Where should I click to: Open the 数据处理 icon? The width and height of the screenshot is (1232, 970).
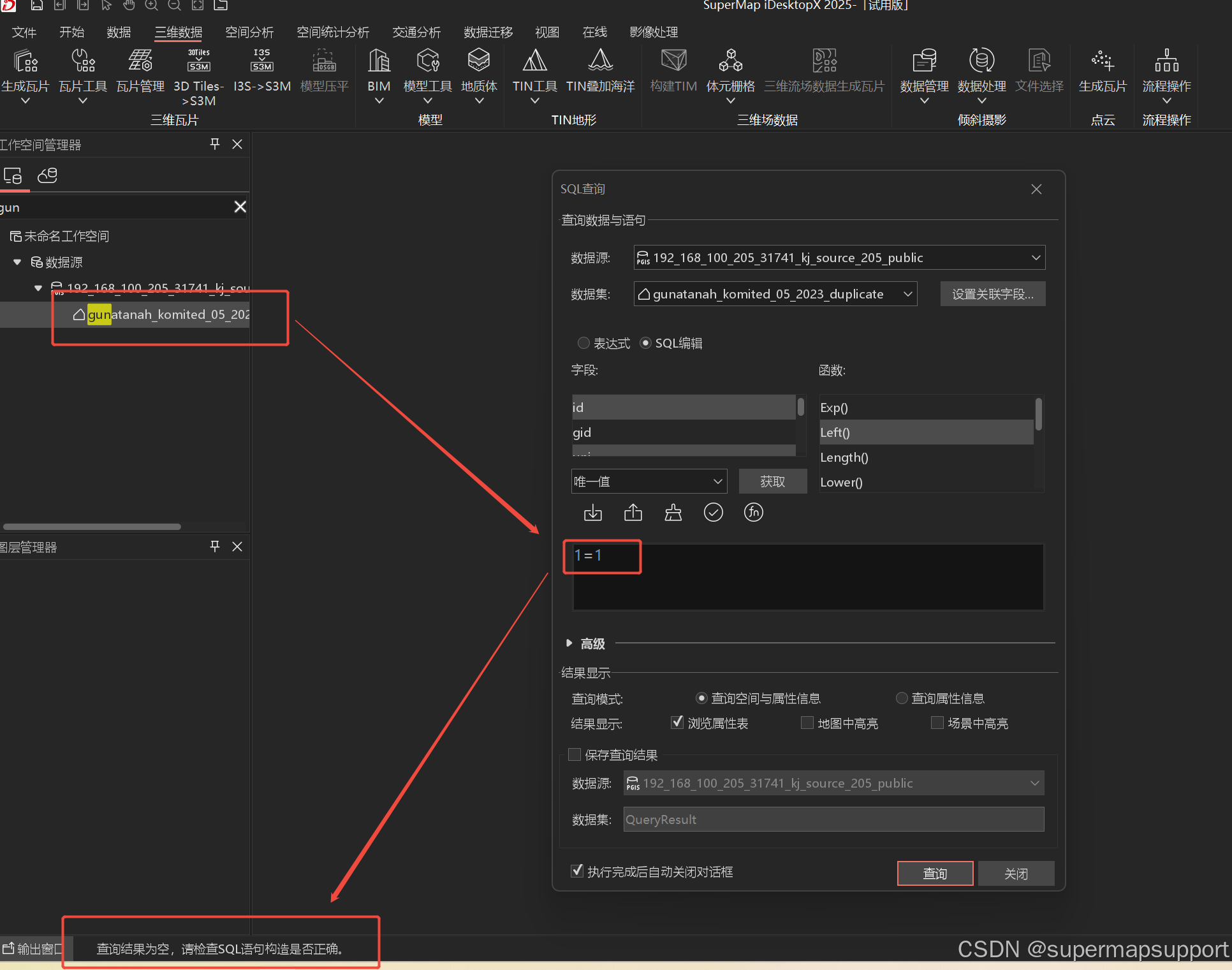coord(981,61)
